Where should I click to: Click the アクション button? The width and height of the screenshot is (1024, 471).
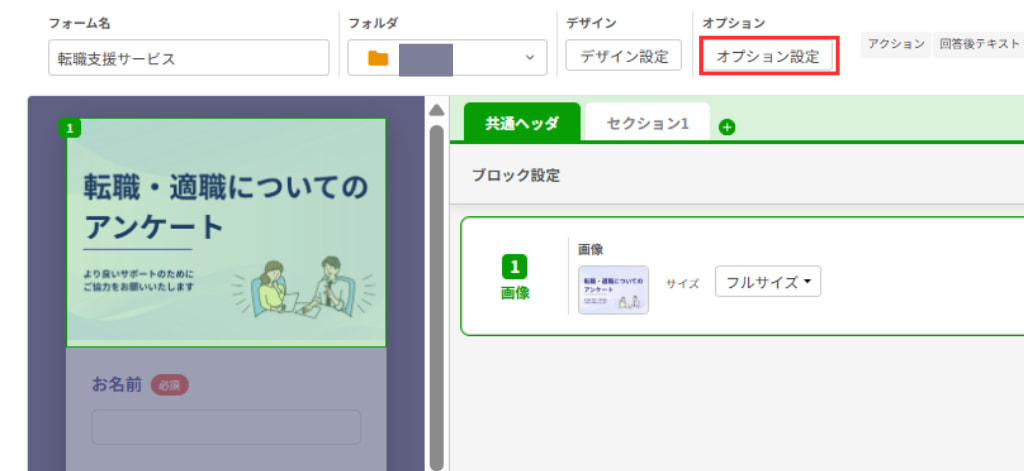[896, 44]
